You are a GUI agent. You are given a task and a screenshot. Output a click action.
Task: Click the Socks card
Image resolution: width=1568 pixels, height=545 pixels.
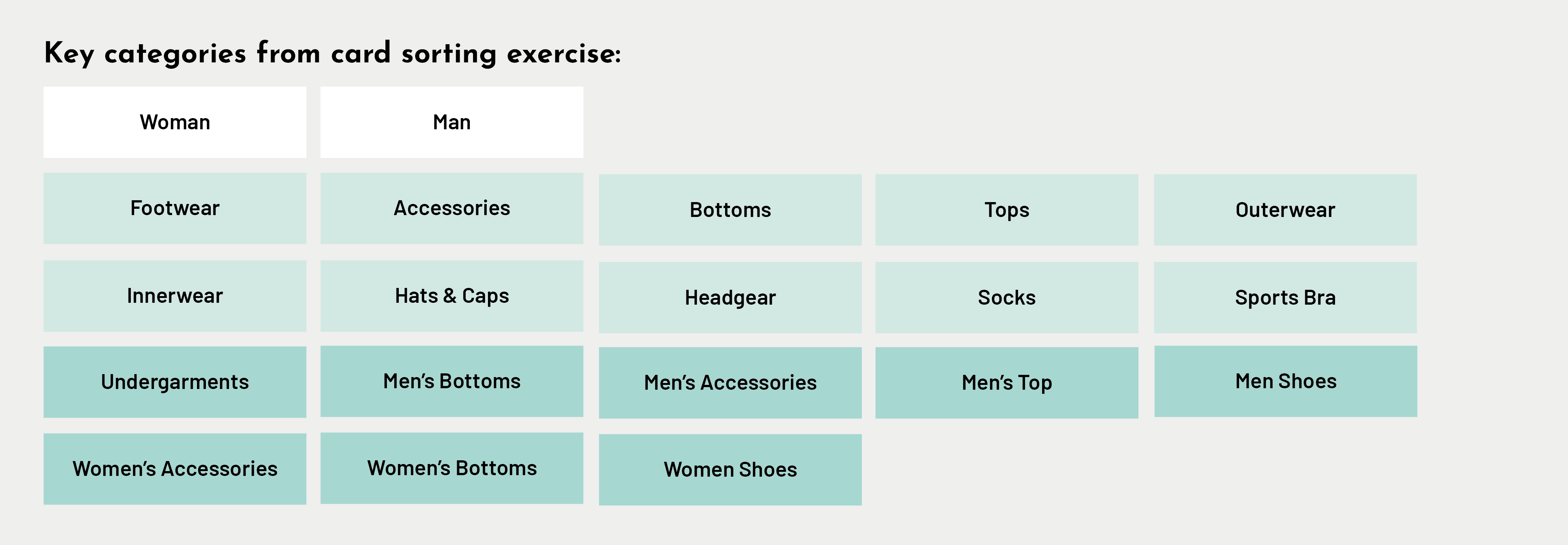pyautogui.click(x=1007, y=298)
